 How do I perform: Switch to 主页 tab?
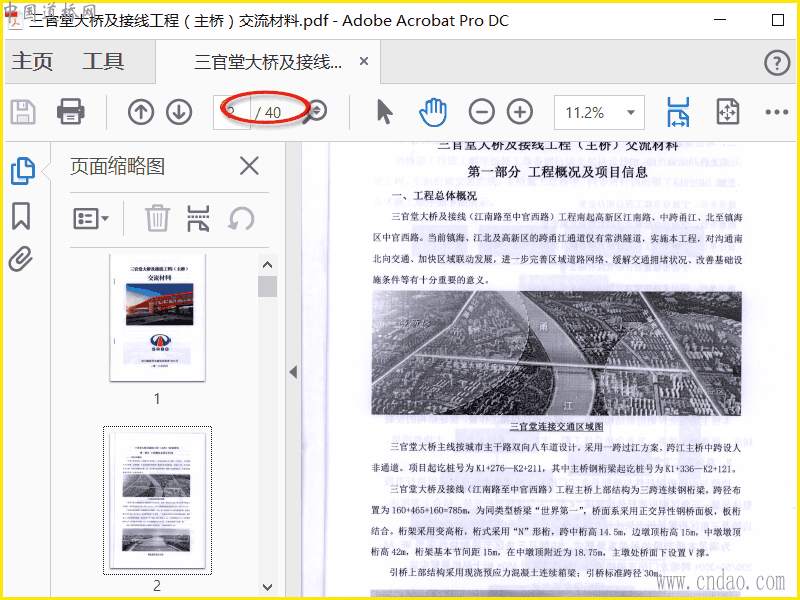pyautogui.click(x=32, y=61)
